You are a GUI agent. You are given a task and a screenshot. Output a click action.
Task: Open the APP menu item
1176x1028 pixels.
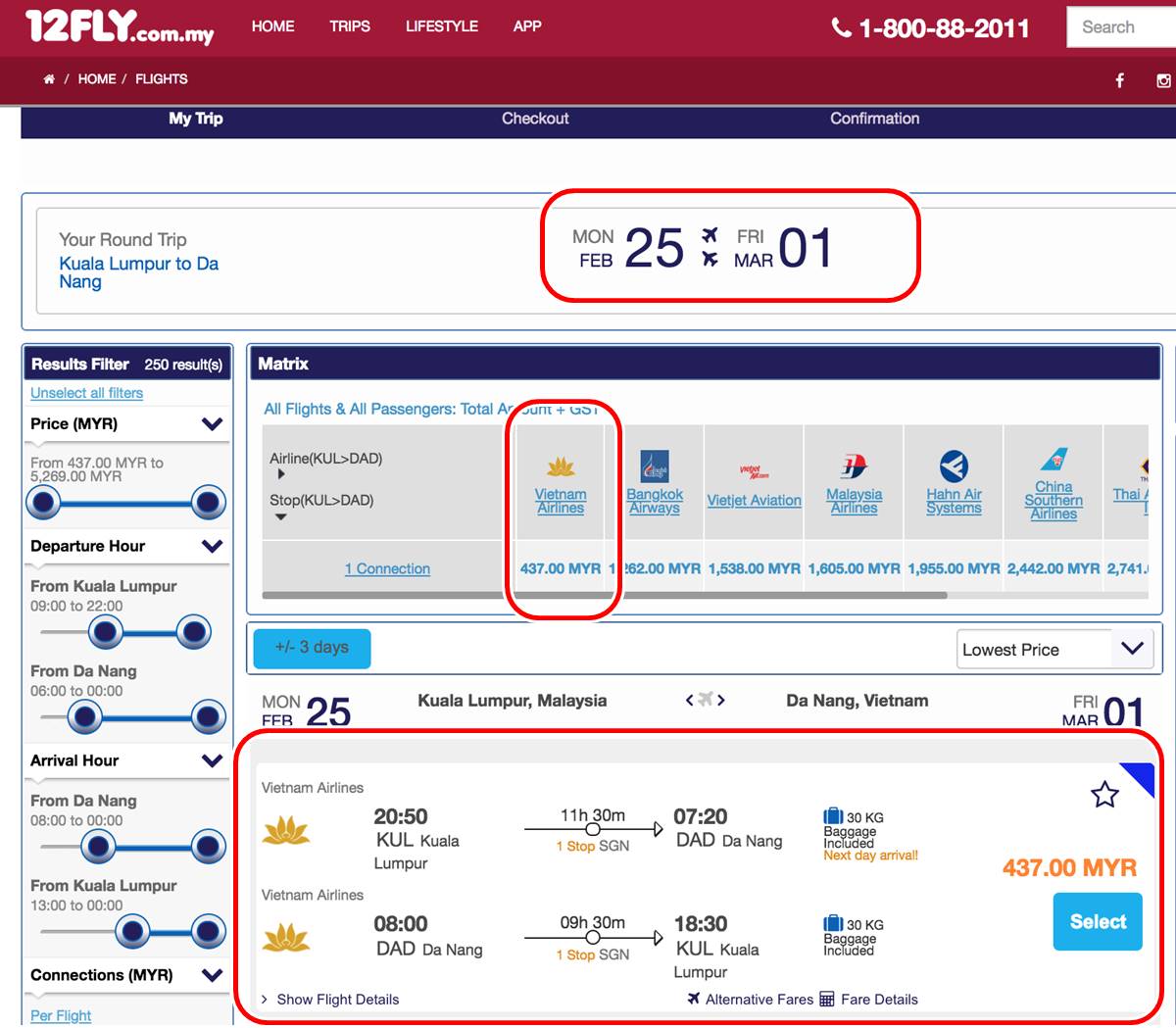[x=527, y=26]
